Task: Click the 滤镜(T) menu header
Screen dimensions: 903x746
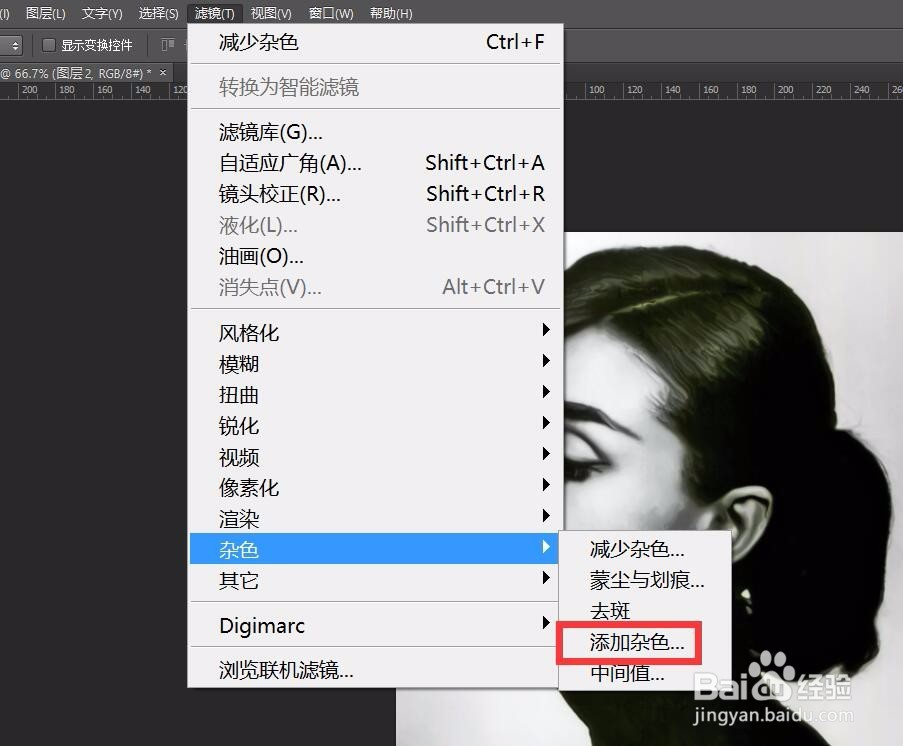Action: [x=214, y=13]
